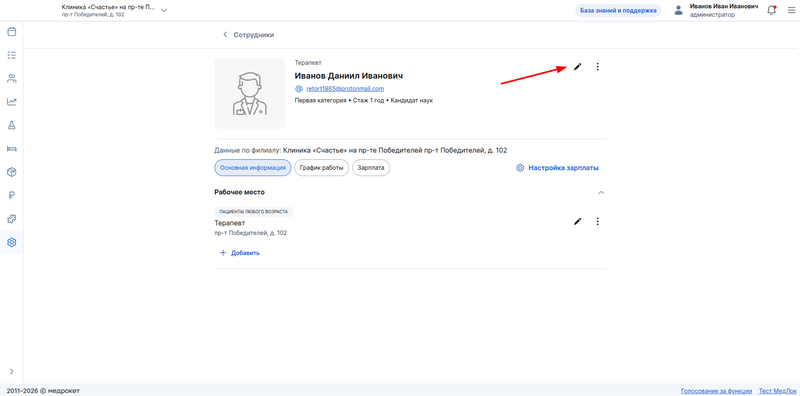This screenshot has width=800, height=396.
Task: Click the Рабочее место heading
Action: (x=240, y=192)
